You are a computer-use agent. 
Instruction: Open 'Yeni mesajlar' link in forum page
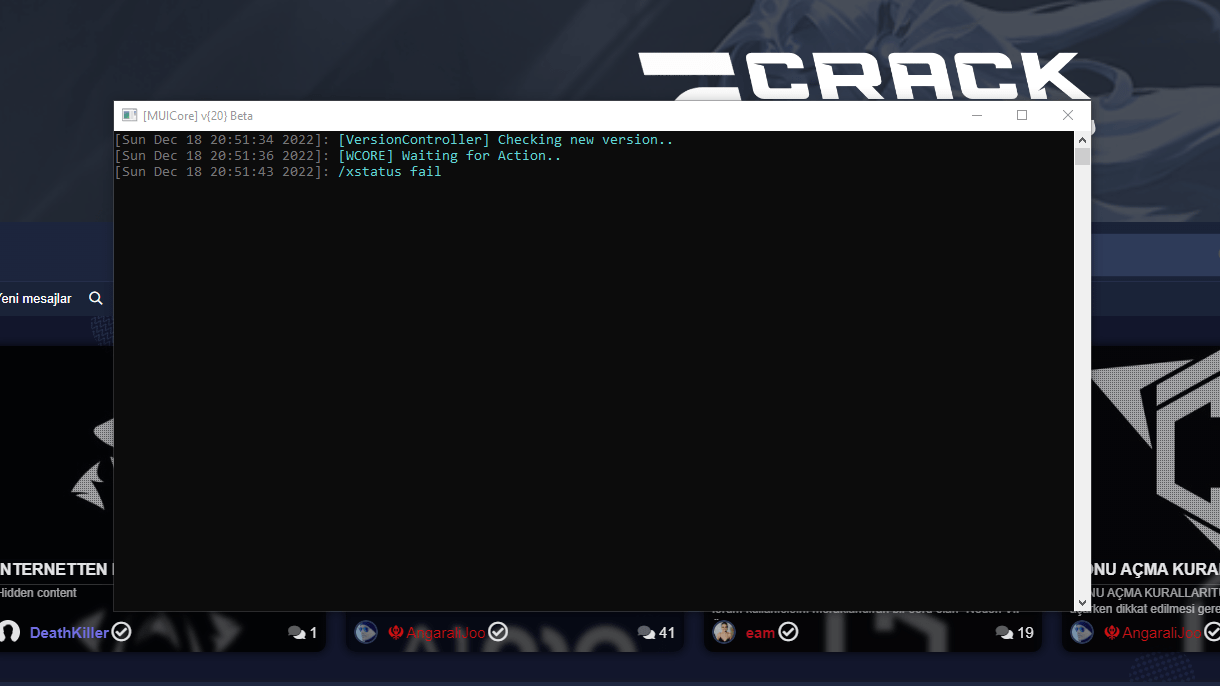point(36,298)
